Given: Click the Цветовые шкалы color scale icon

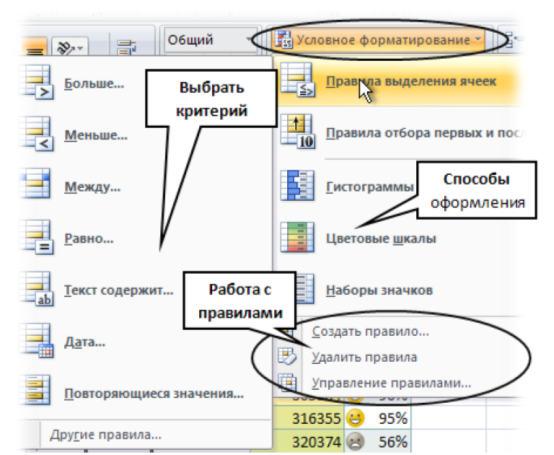Looking at the screenshot, I should coord(297,237).
